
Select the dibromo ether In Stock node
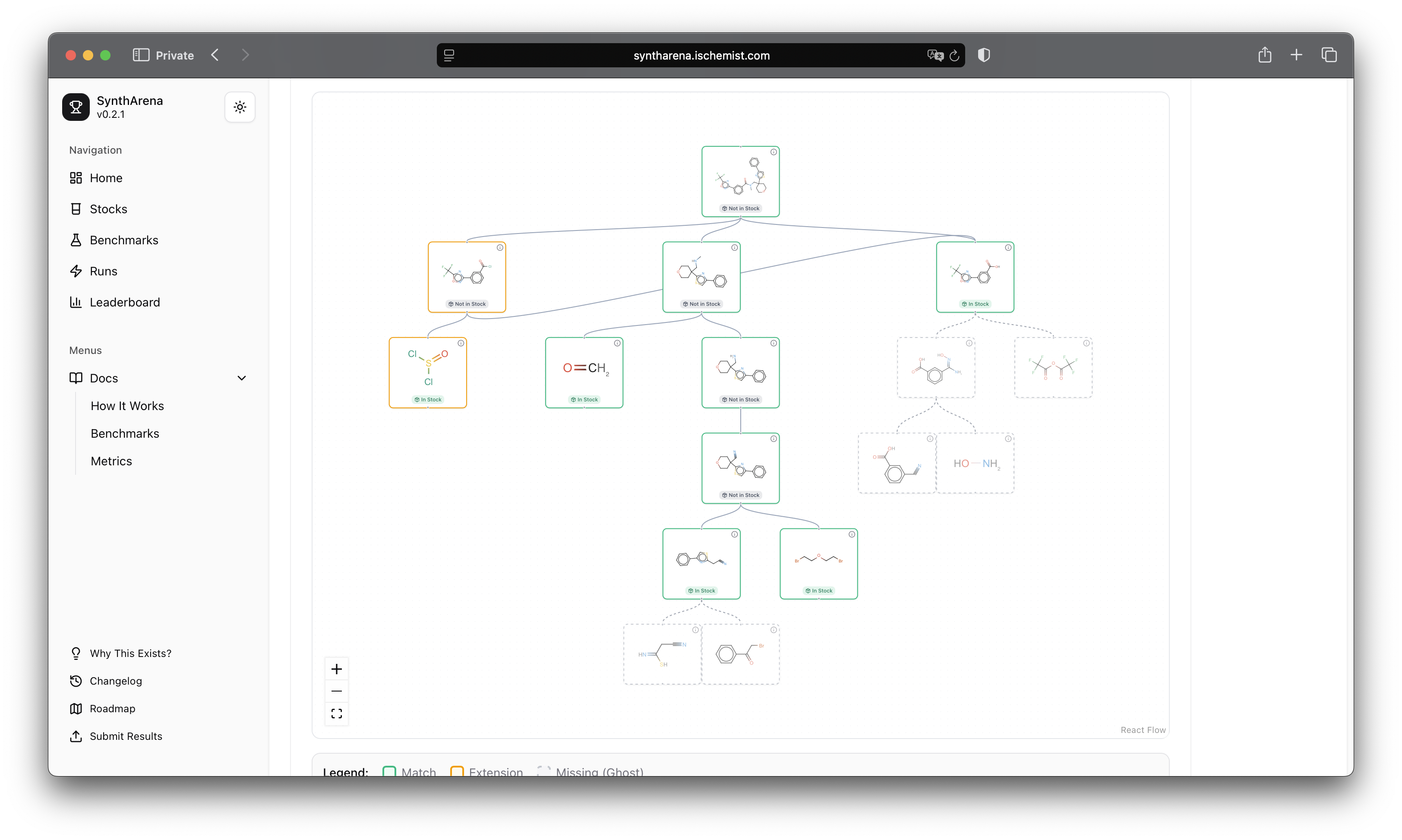[818, 563]
